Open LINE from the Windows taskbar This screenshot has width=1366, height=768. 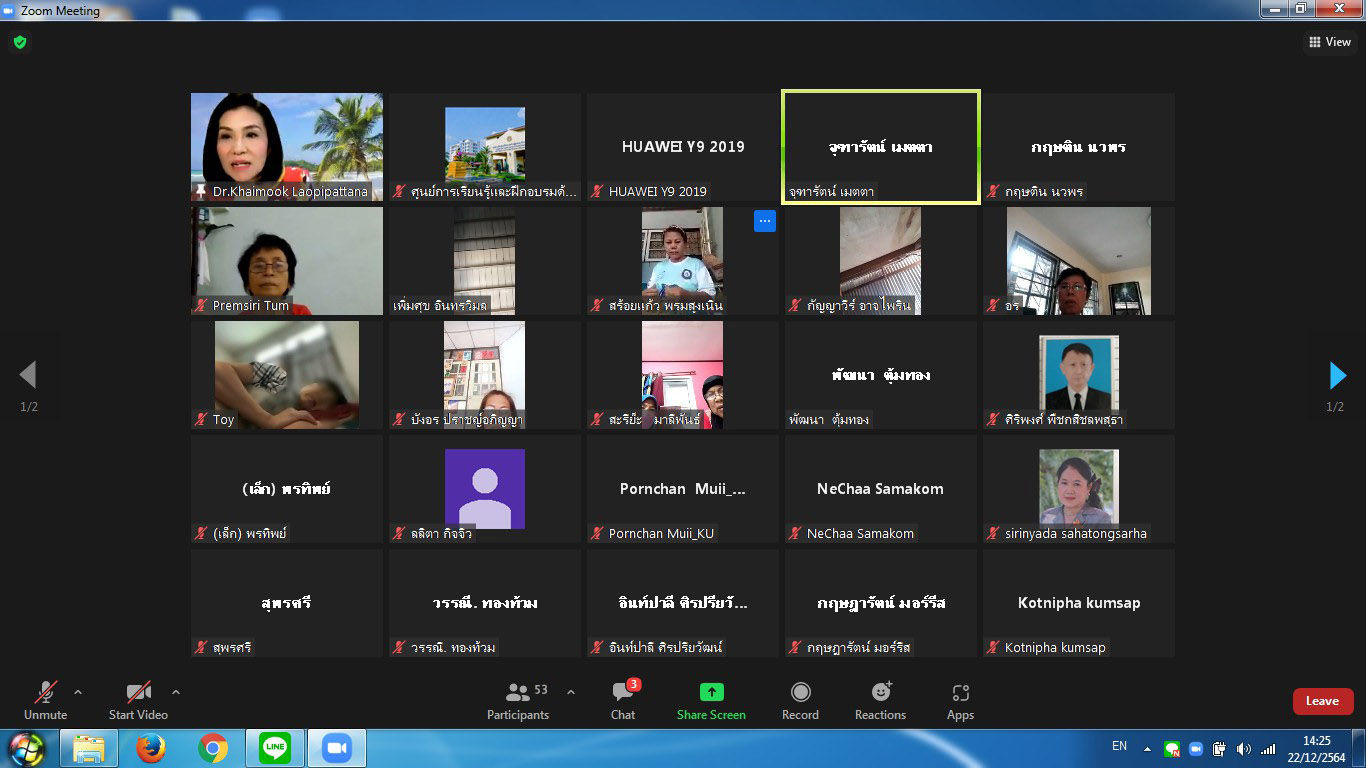point(275,748)
